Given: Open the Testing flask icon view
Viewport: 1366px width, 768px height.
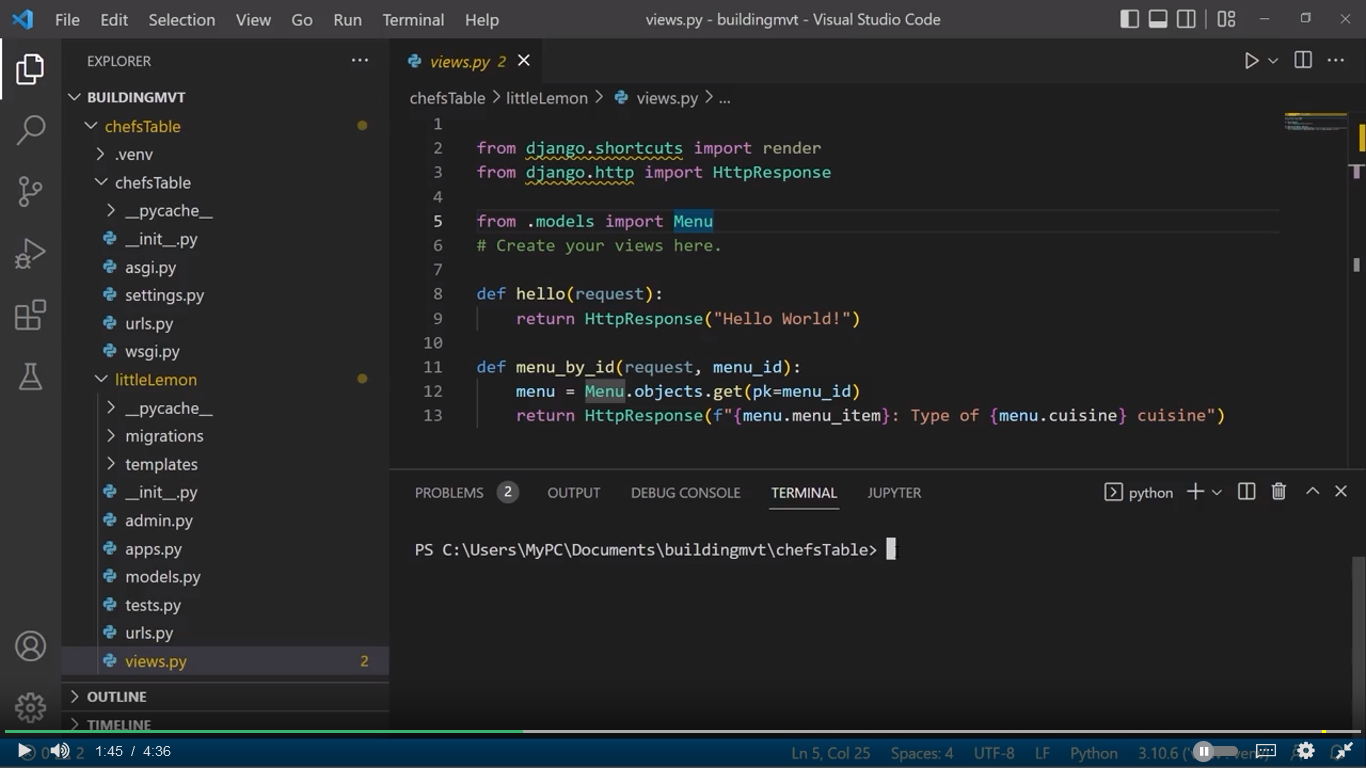Looking at the screenshot, I should coord(31,376).
